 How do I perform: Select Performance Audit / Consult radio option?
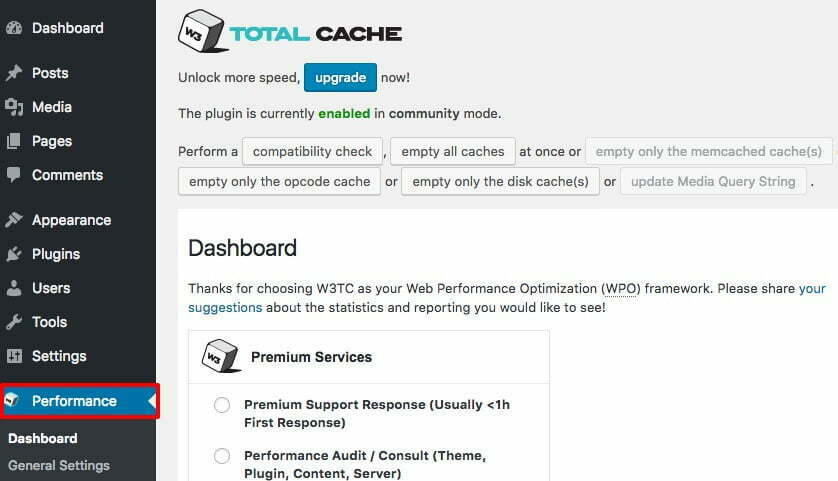pos(222,456)
